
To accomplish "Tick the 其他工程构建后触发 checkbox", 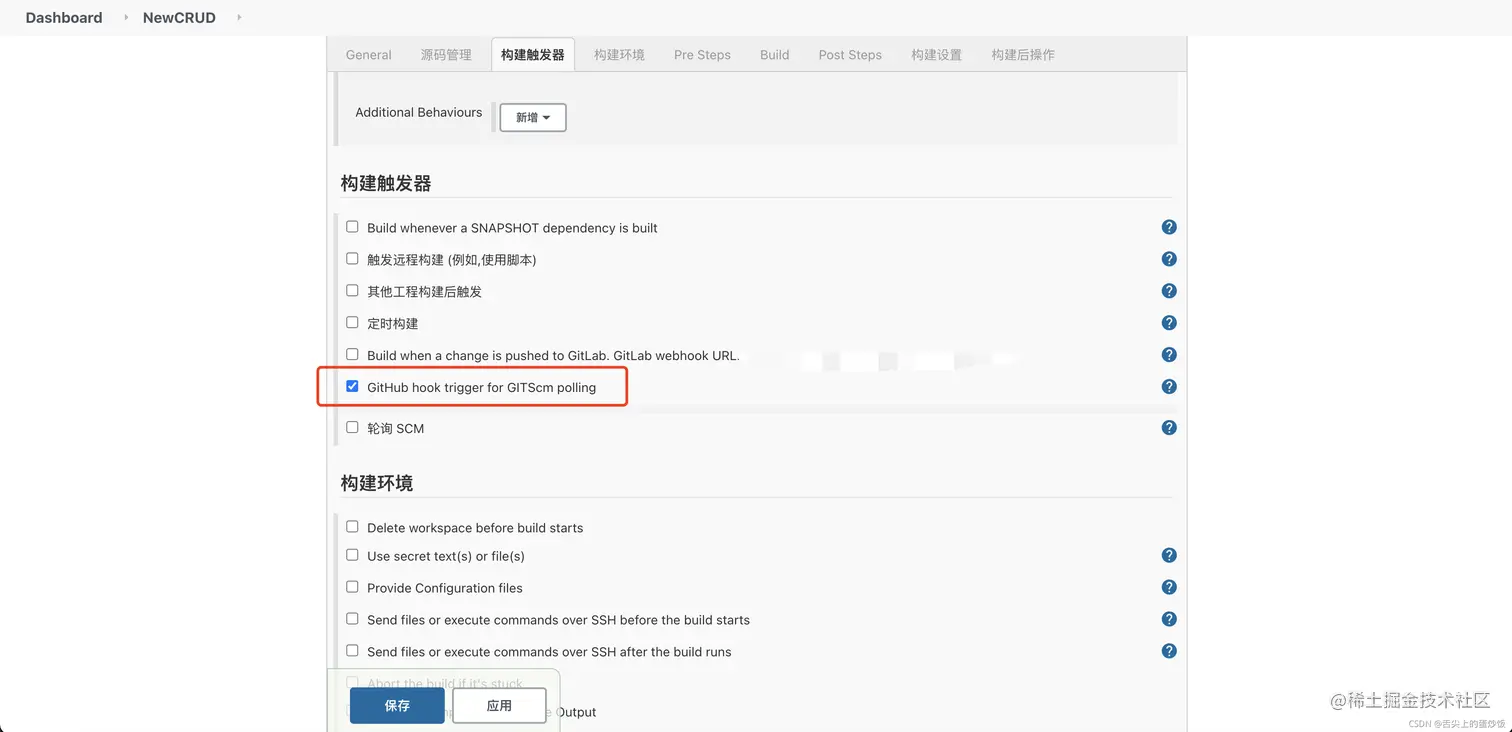I will coord(352,291).
